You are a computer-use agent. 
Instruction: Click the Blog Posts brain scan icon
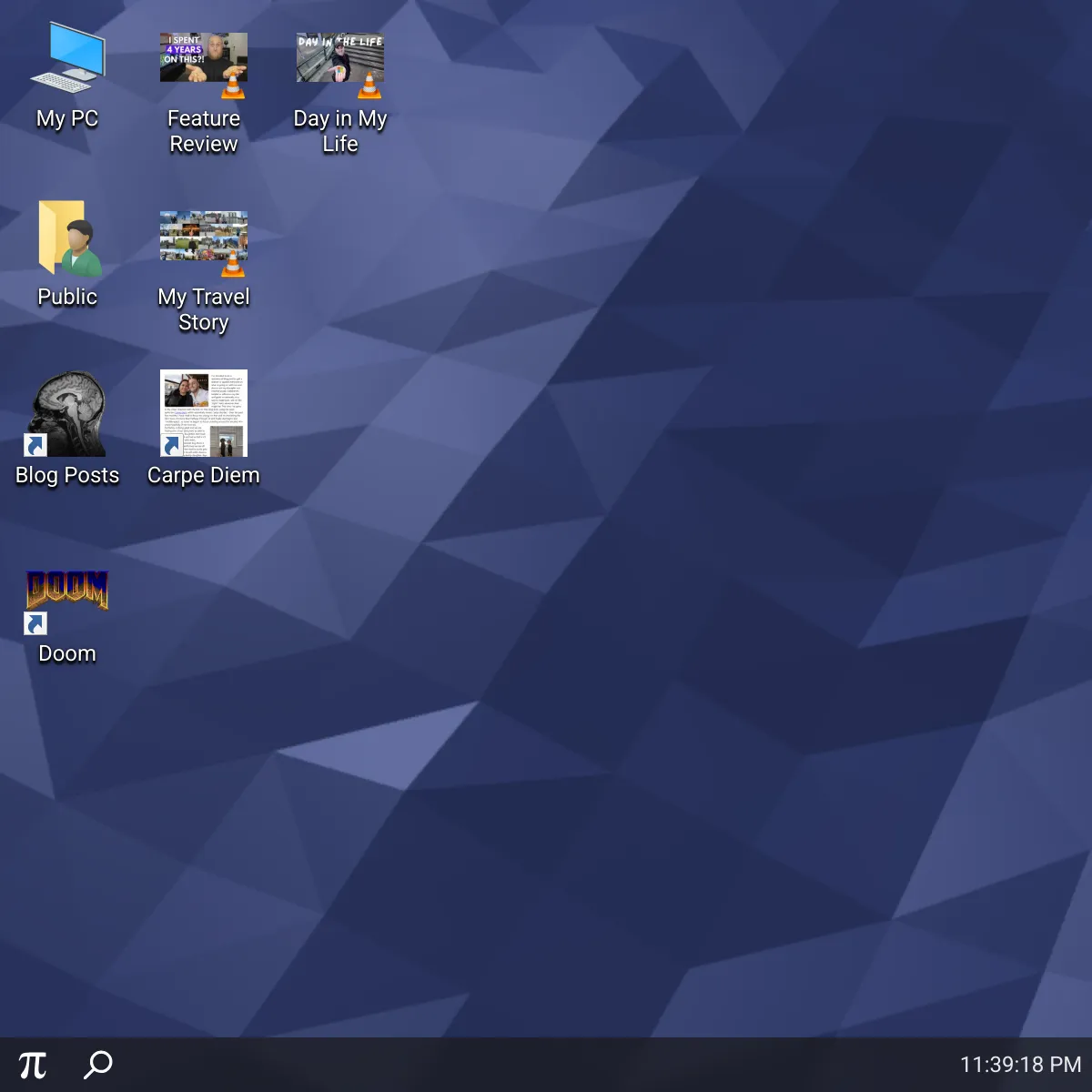[67, 414]
